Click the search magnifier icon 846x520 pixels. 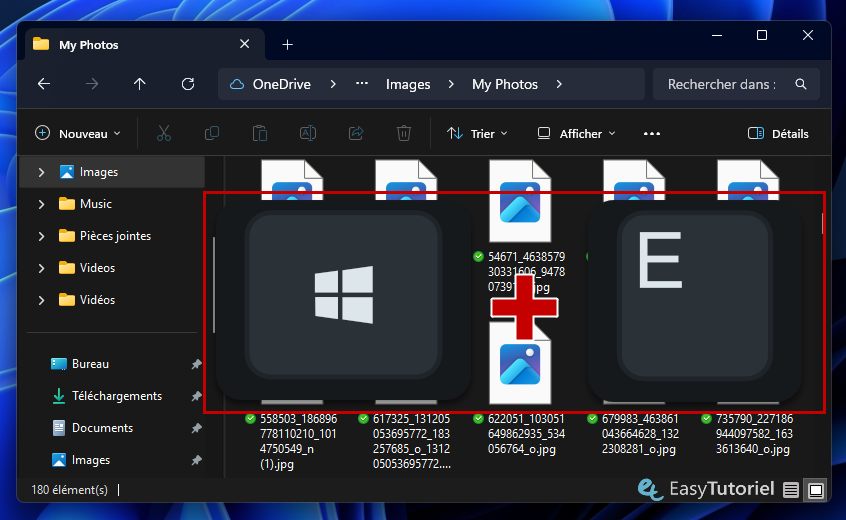(801, 84)
